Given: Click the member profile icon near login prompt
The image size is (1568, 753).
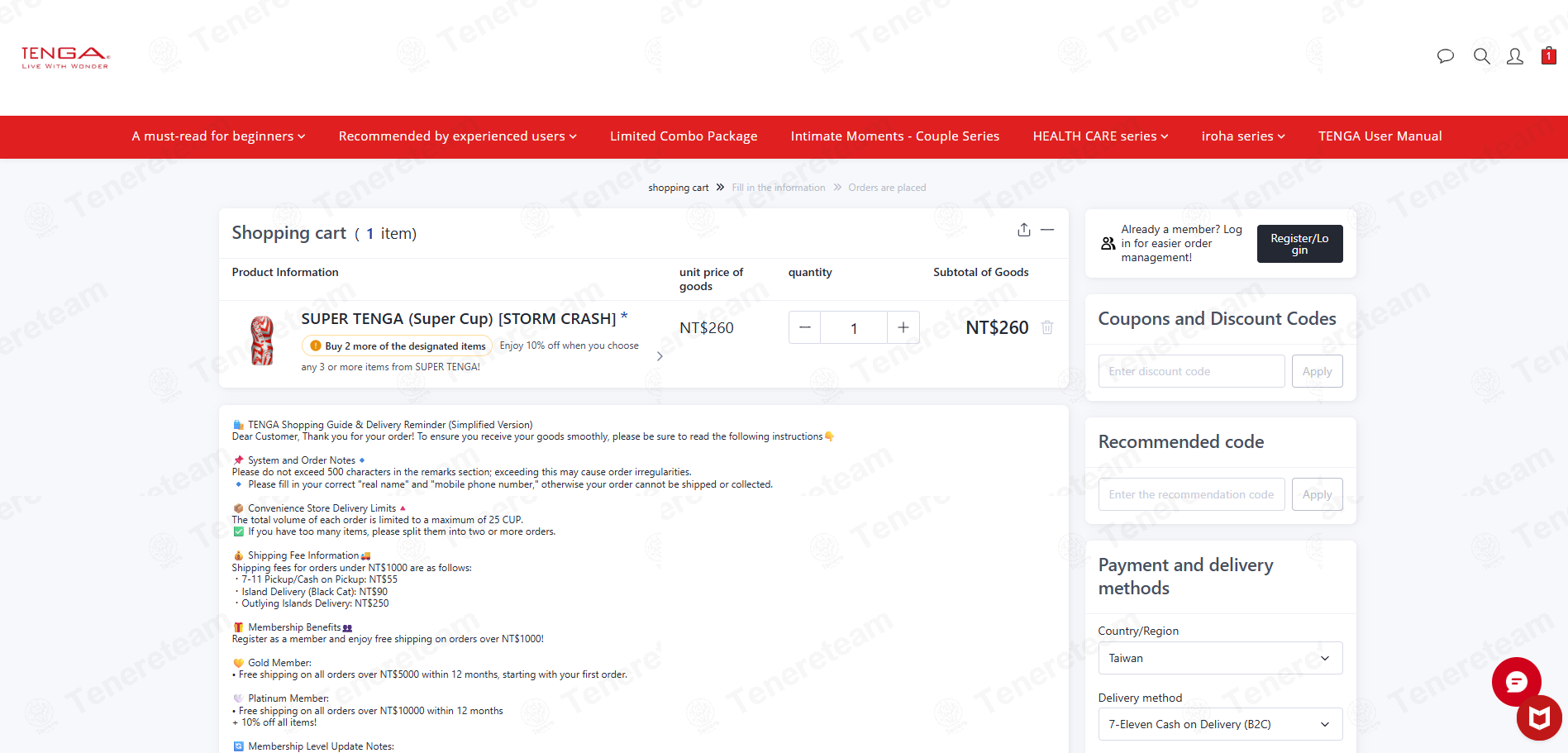Looking at the screenshot, I should click(x=1108, y=244).
